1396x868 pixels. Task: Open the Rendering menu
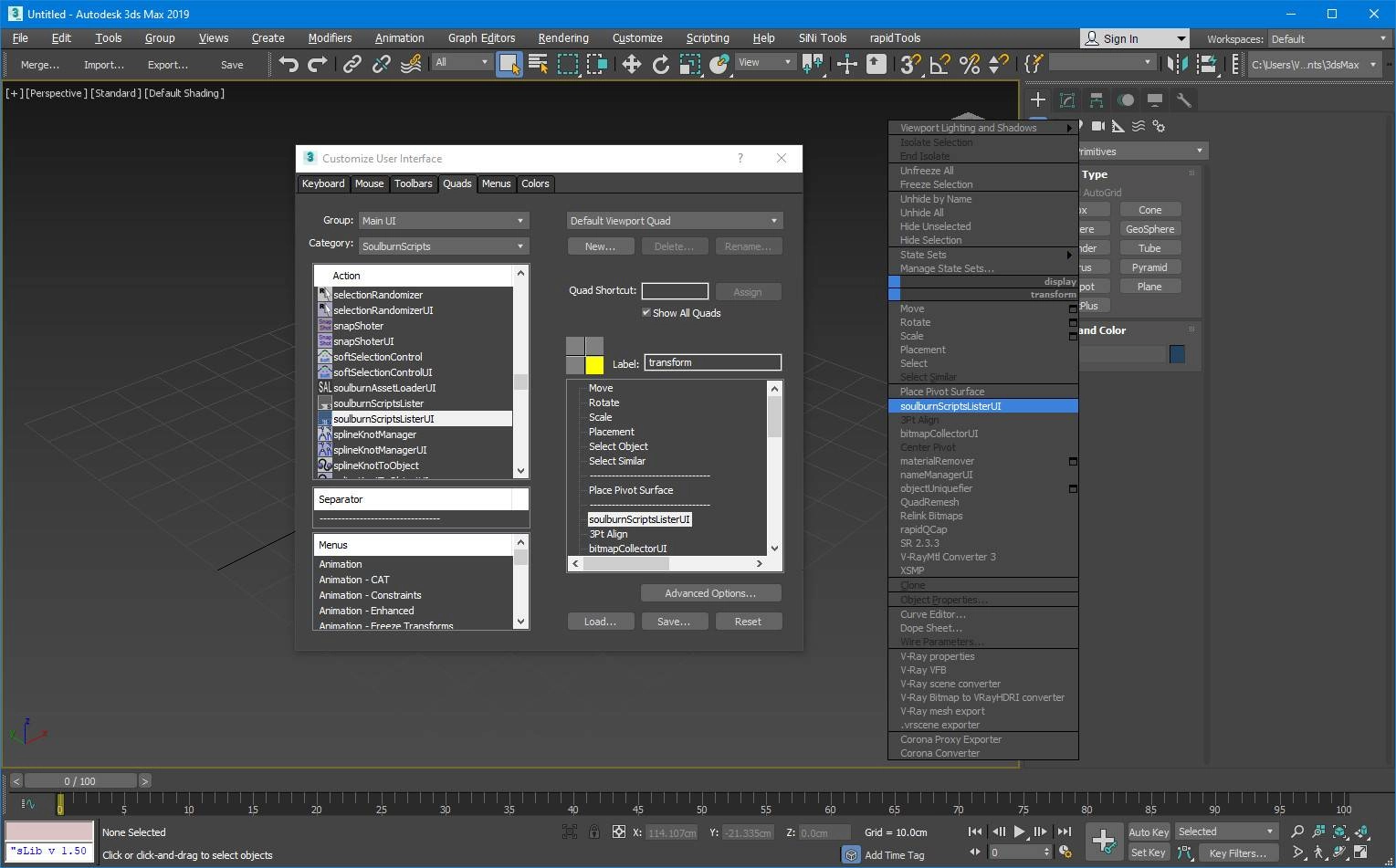point(563,38)
